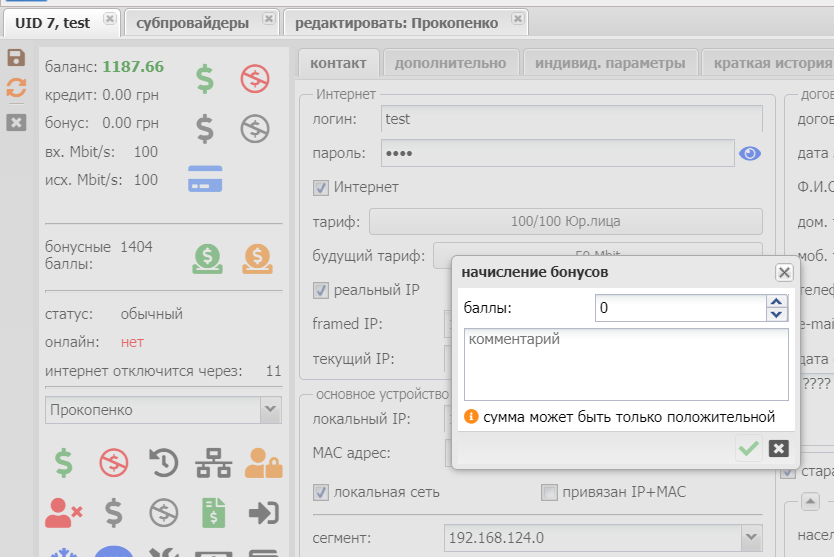Screen dimensions: 834x557
Task: Click the green bonus points accrual icon
Action: [x=207, y=259]
